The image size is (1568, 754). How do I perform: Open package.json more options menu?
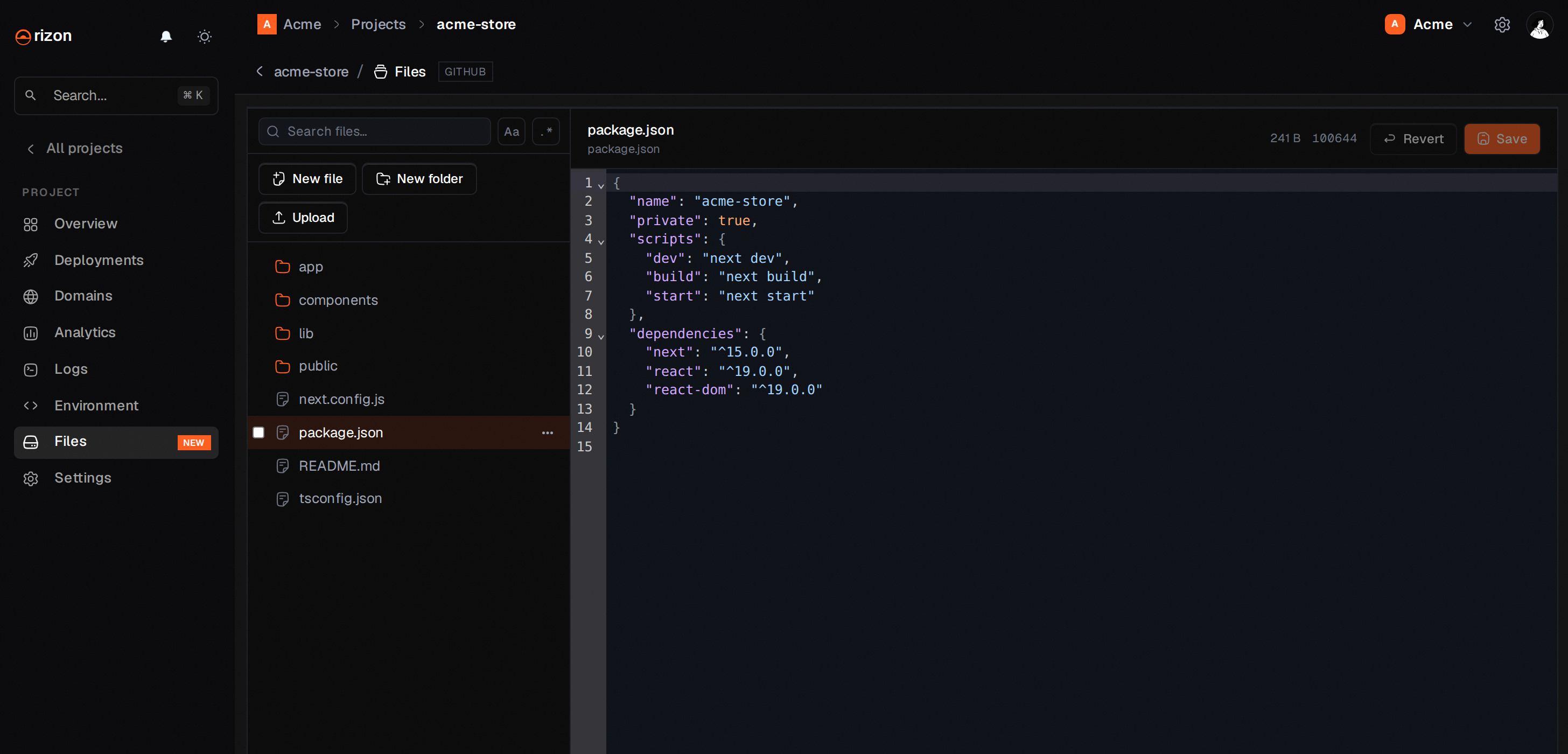click(547, 433)
